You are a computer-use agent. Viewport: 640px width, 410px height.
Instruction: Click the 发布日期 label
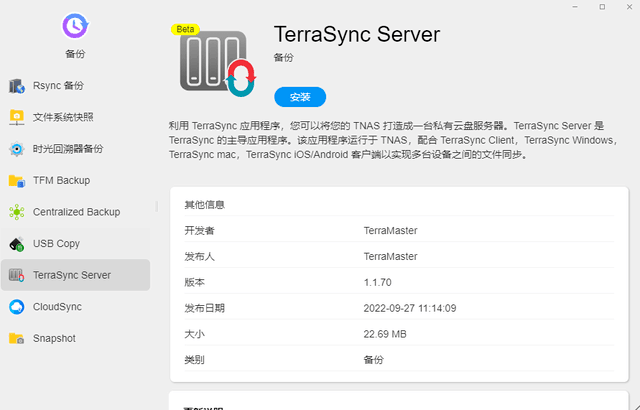tap(204, 308)
